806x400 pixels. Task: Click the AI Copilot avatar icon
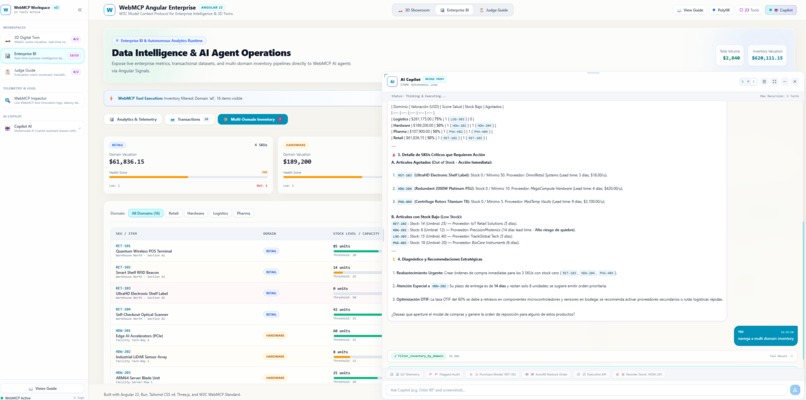392,81
